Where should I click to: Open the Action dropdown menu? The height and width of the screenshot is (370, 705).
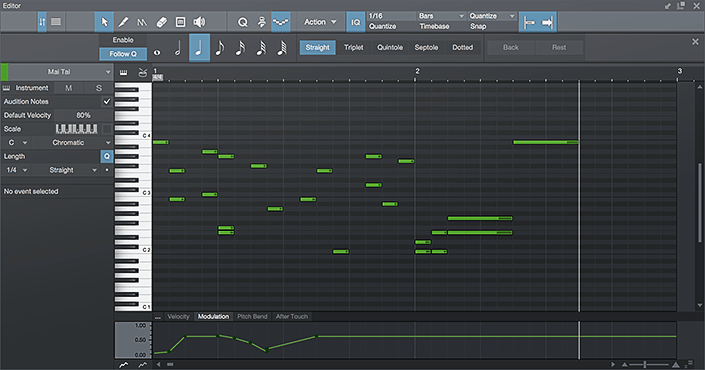point(320,22)
